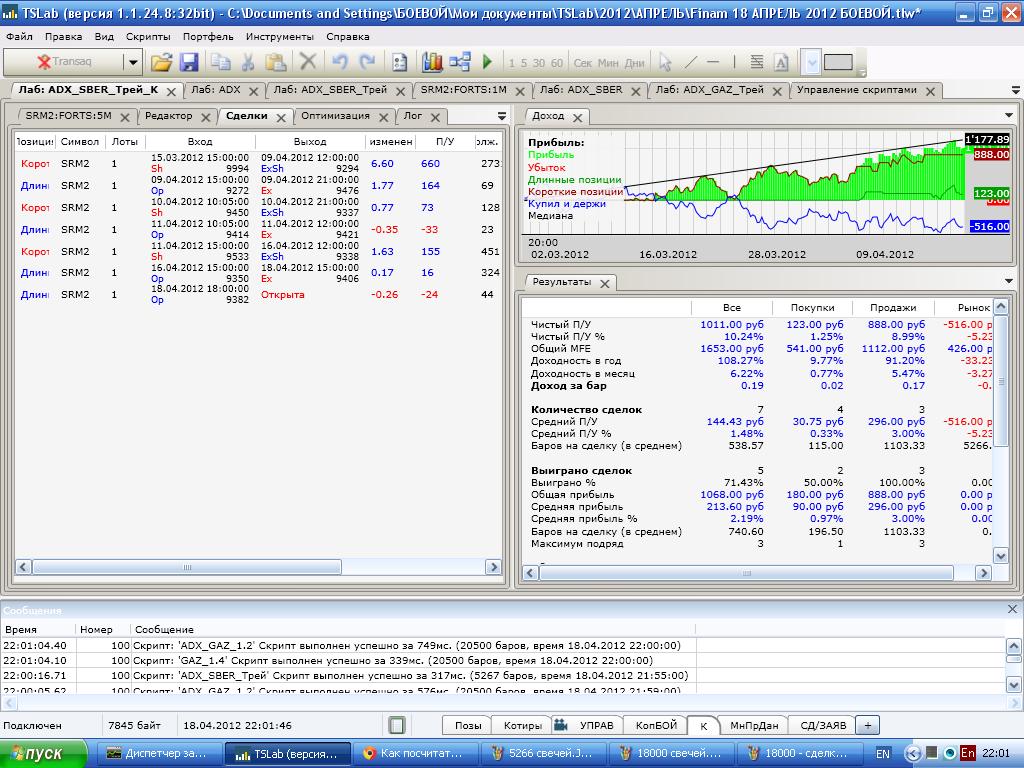Screen dimensions: 1024x768
Task: Open the Windows пуск start button
Action: tap(43, 754)
